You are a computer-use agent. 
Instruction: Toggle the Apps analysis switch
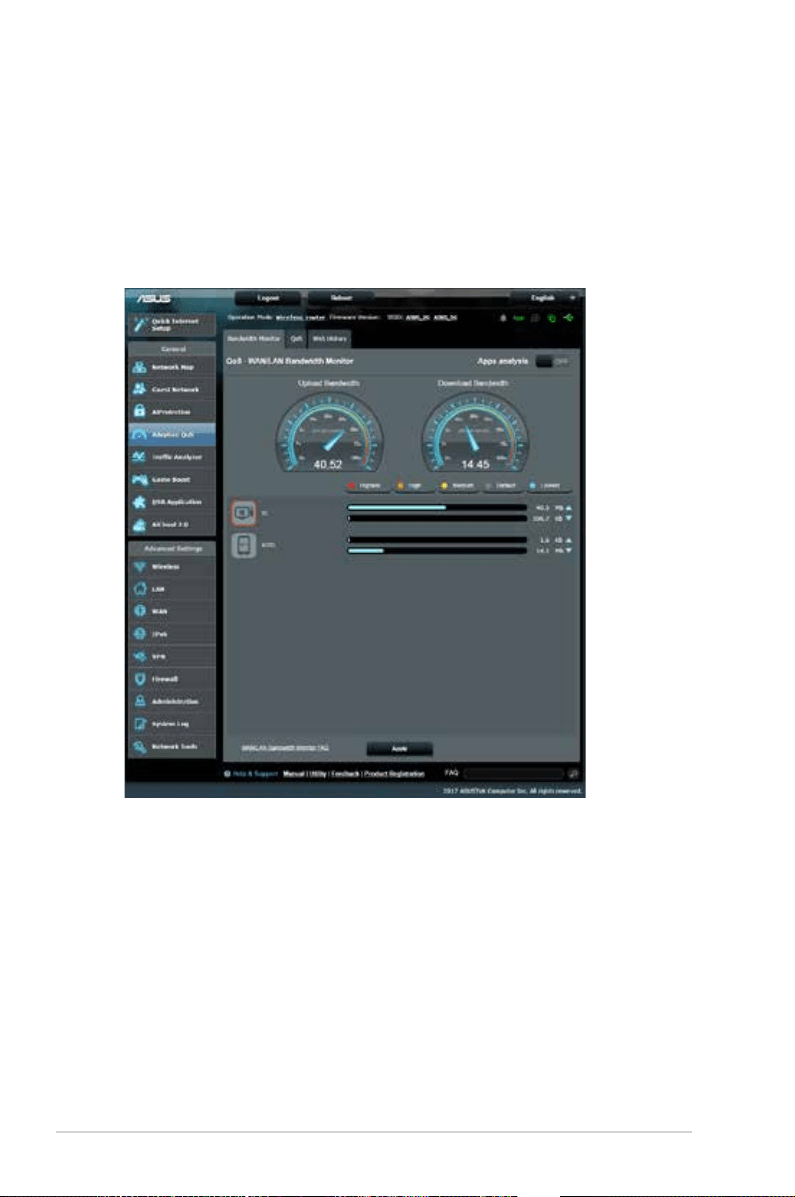[x=552, y=361]
